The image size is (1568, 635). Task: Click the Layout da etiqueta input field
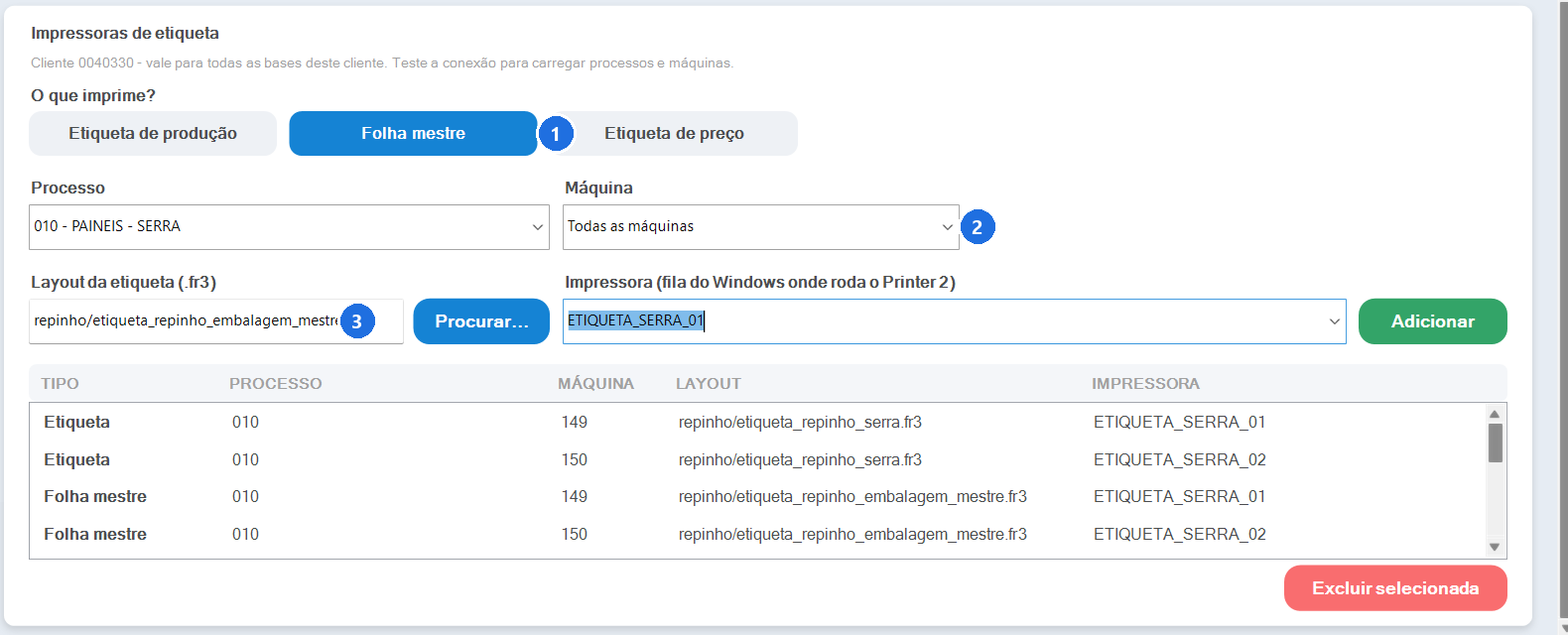pos(216,321)
